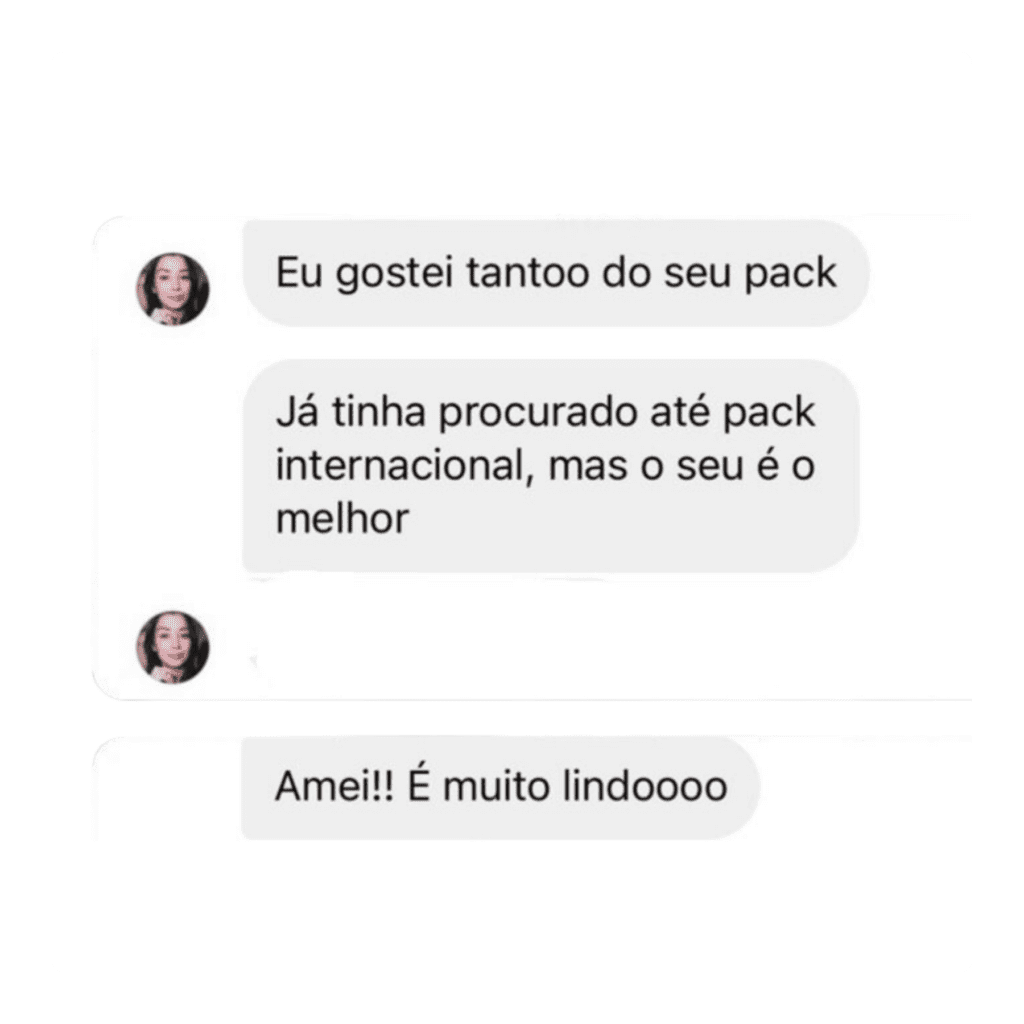Image resolution: width=1024 pixels, height=1024 pixels.
Task: Click the word 'tantoo' in first bubble
Action: [528, 272]
